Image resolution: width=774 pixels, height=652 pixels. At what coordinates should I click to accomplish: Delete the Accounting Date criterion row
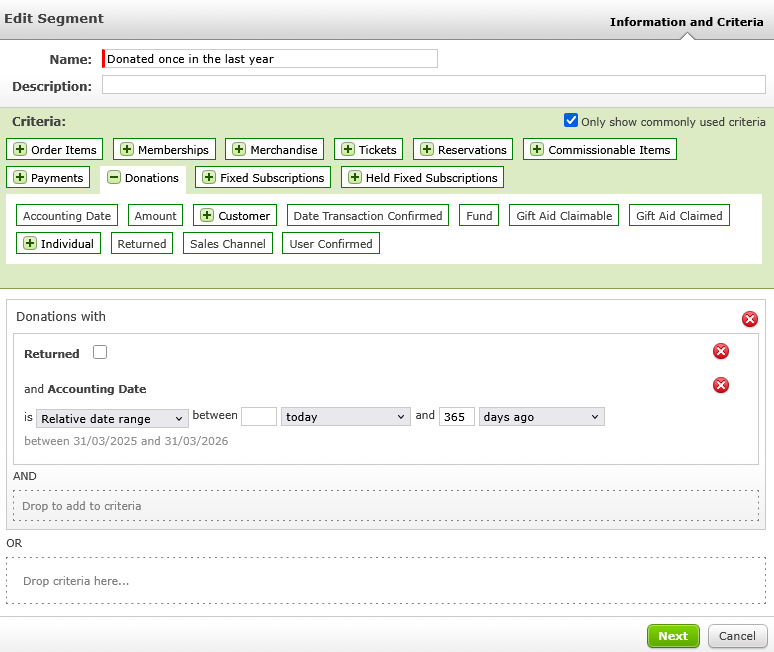[x=720, y=385]
